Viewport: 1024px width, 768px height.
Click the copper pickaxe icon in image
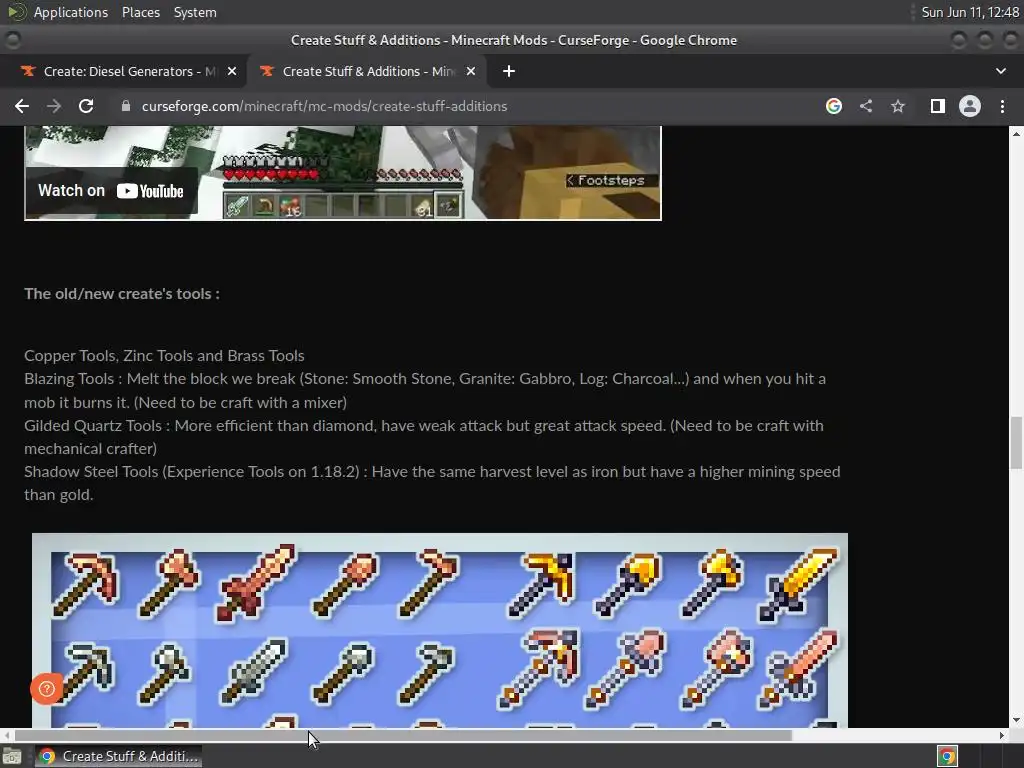(x=86, y=583)
